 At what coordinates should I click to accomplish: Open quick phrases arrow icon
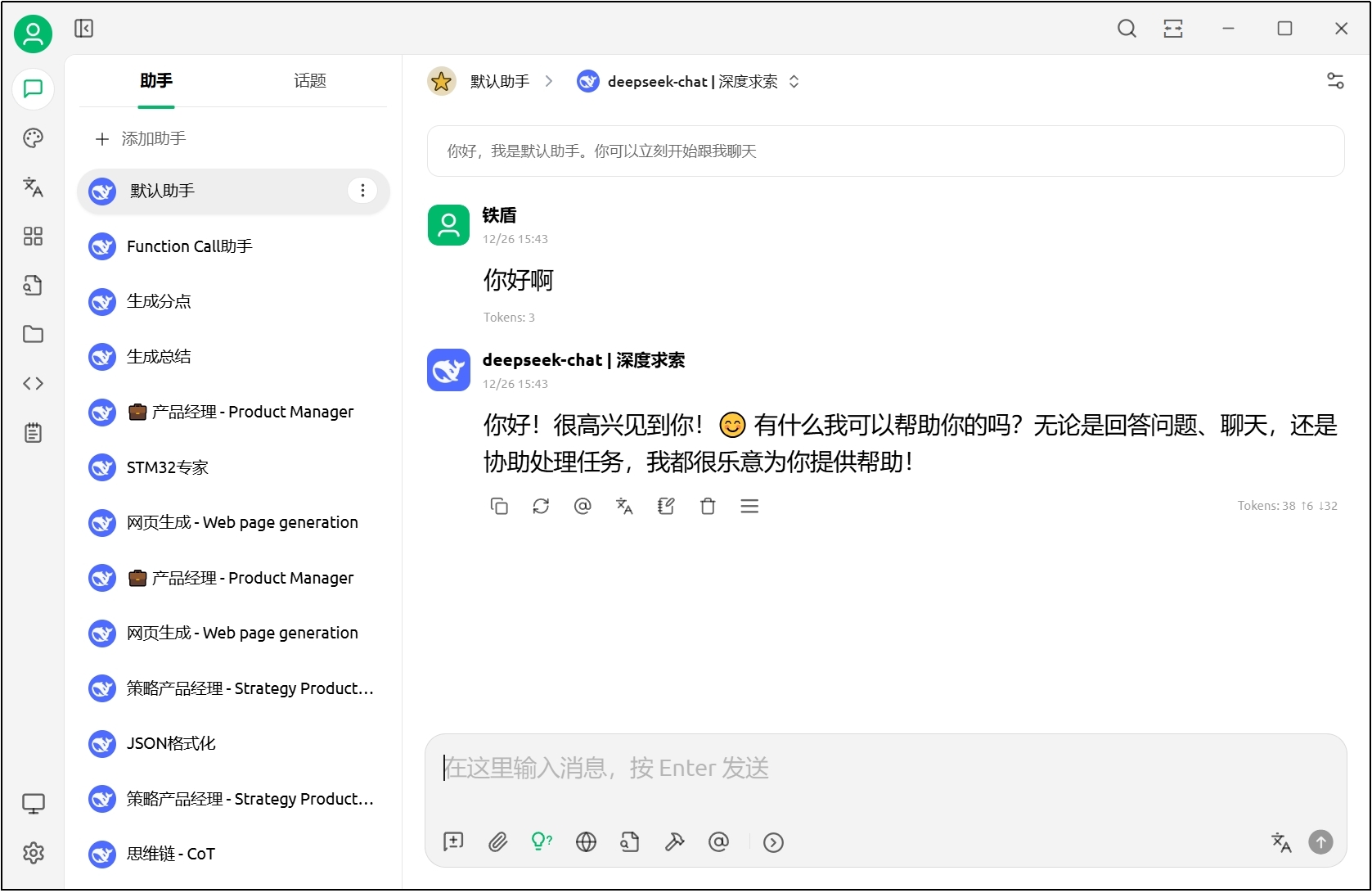[x=773, y=842]
